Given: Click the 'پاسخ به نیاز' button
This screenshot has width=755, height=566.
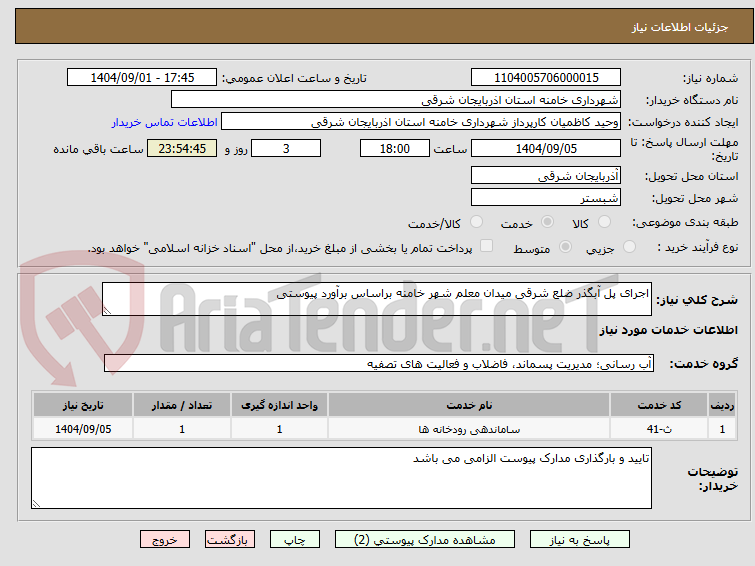Looking at the screenshot, I should [x=580, y=540].
